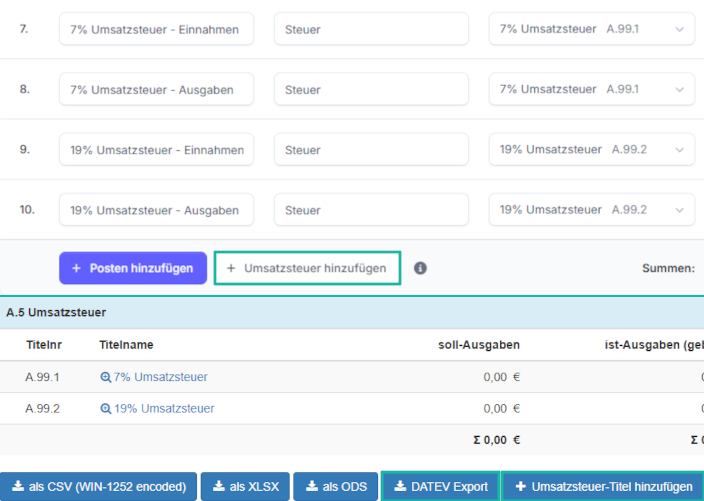Click magnifier icon next to 7% Umsatzsteuer
The image size is (704, 501).
point(106,377)
